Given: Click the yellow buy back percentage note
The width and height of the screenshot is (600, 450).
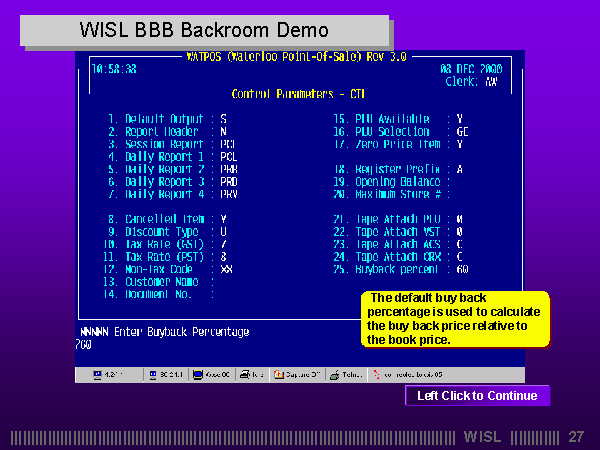Looking at the screenshot, I should pyautogui.click(x=455, y=319).
